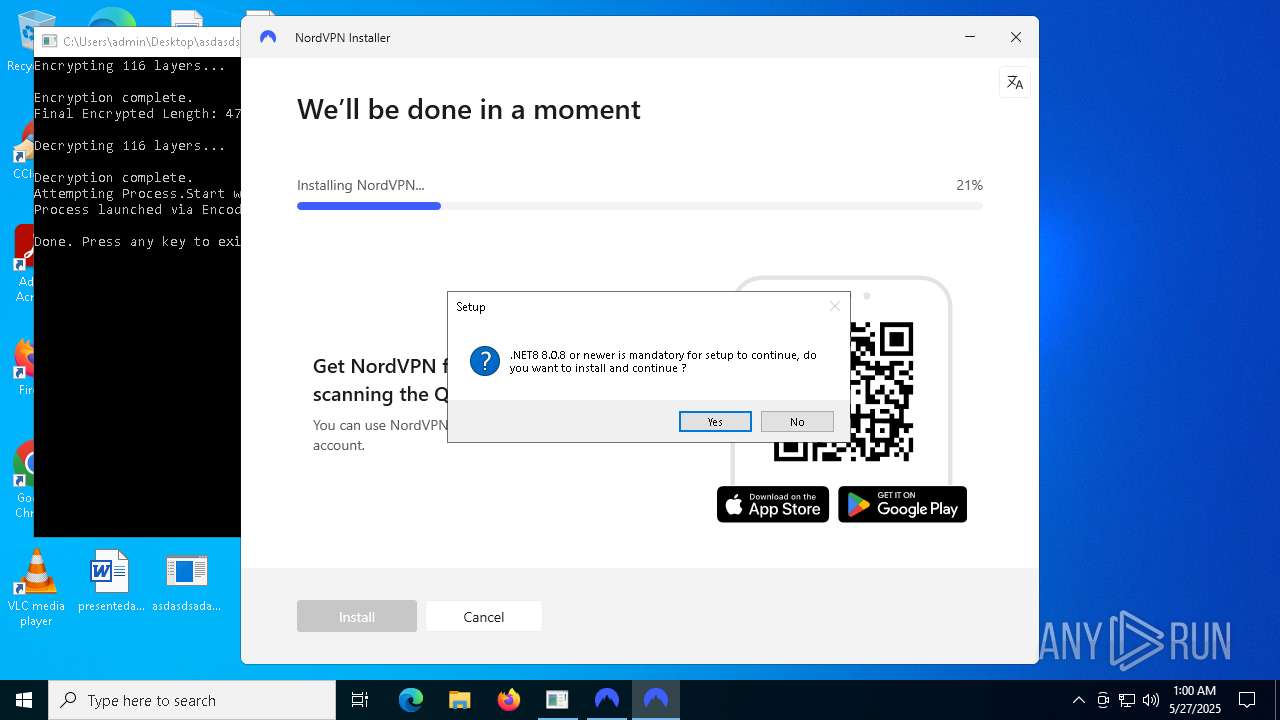Show hidden system tray icons
This screenshot has height=720, width=1280.
tap(1078, 700)
